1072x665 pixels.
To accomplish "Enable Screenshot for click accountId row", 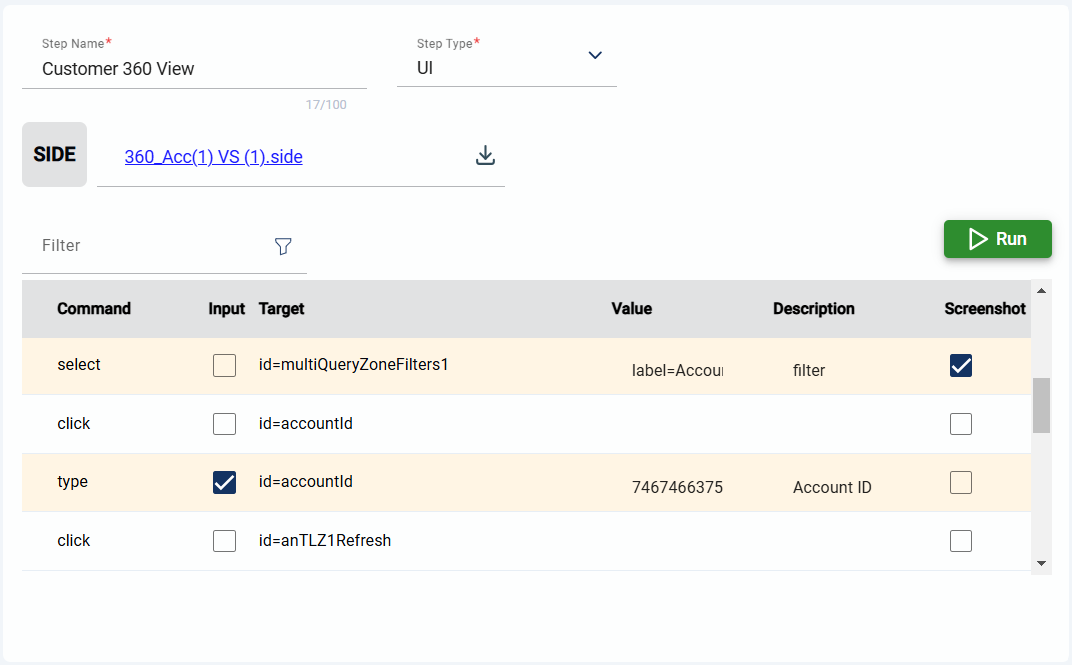I will point(961,424).
